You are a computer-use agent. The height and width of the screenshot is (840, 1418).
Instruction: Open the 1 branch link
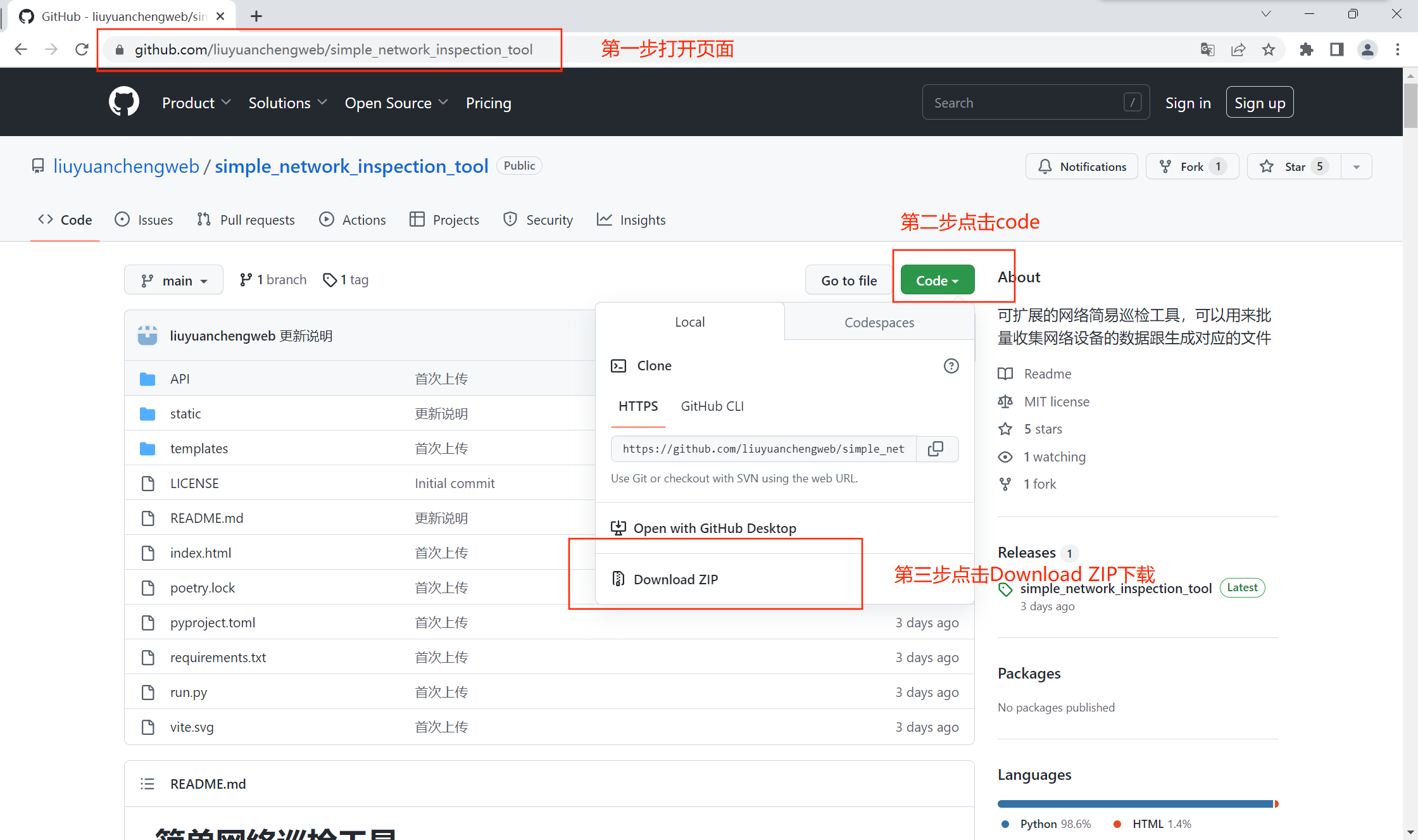273,279
